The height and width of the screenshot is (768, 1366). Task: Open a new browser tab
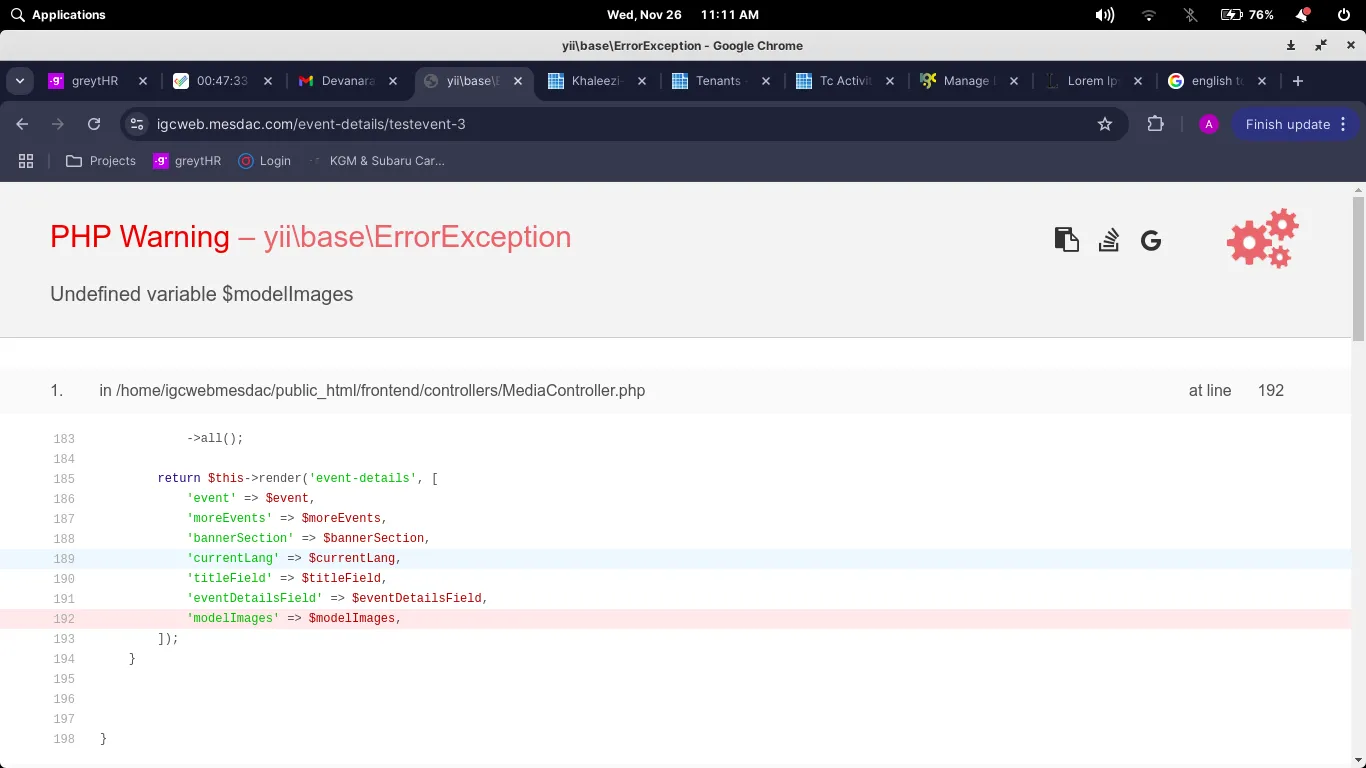point(1298,81)
